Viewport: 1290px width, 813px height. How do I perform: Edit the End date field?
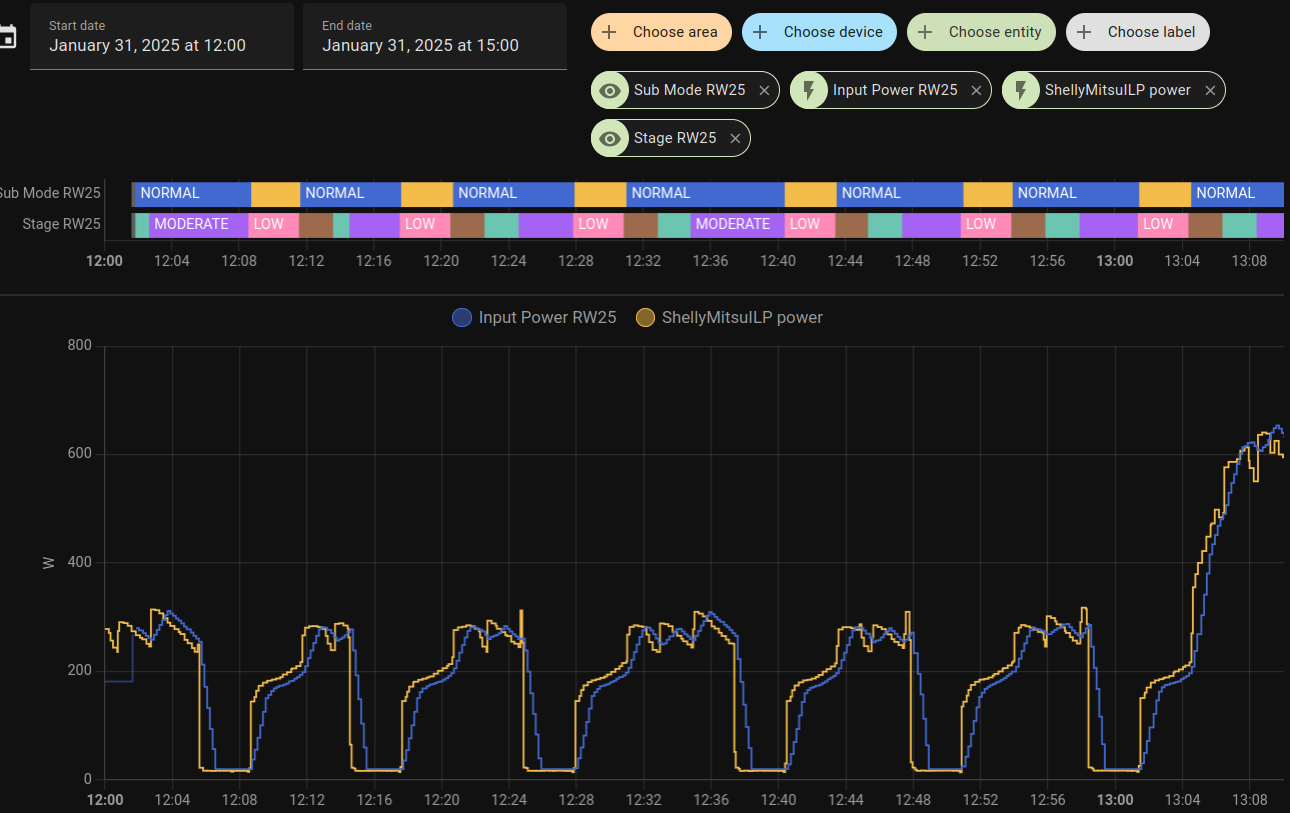click(x=434, y=37)
